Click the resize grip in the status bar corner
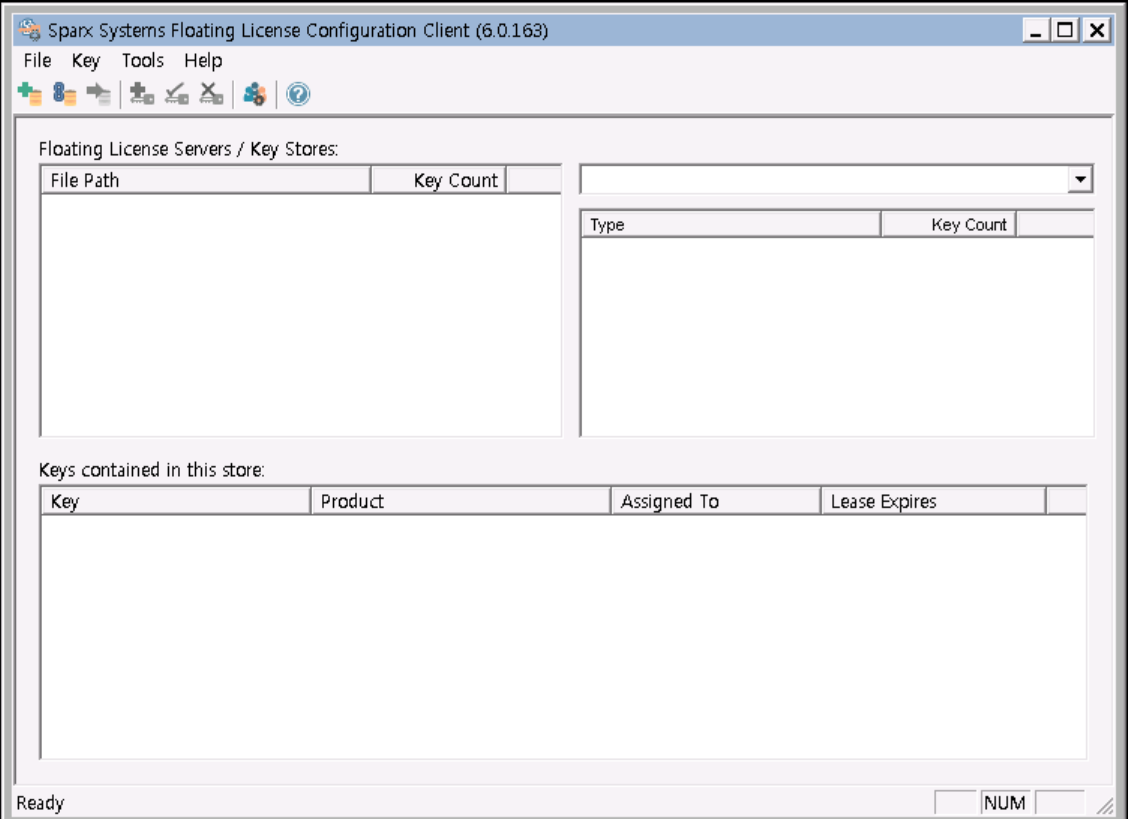The image size is (1128, 819). point(1105,806)
